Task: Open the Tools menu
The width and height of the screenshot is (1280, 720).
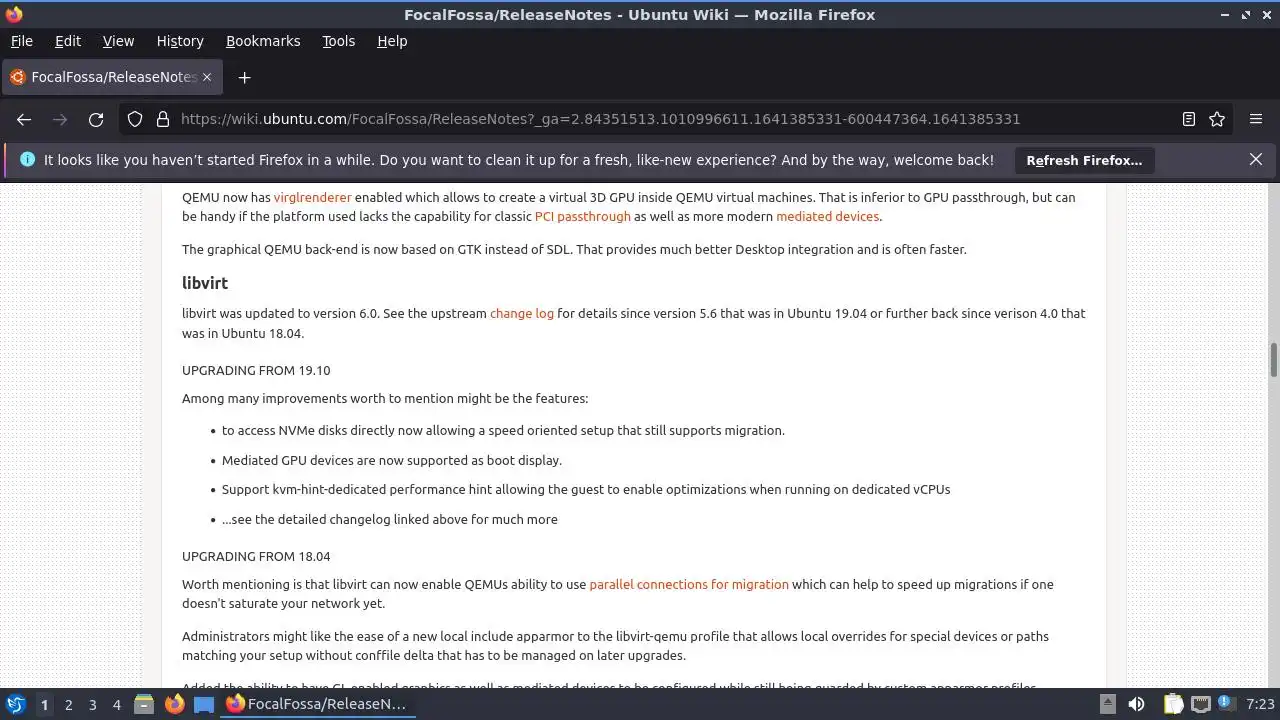Action: pyautogui.click(x=339, y=41)
